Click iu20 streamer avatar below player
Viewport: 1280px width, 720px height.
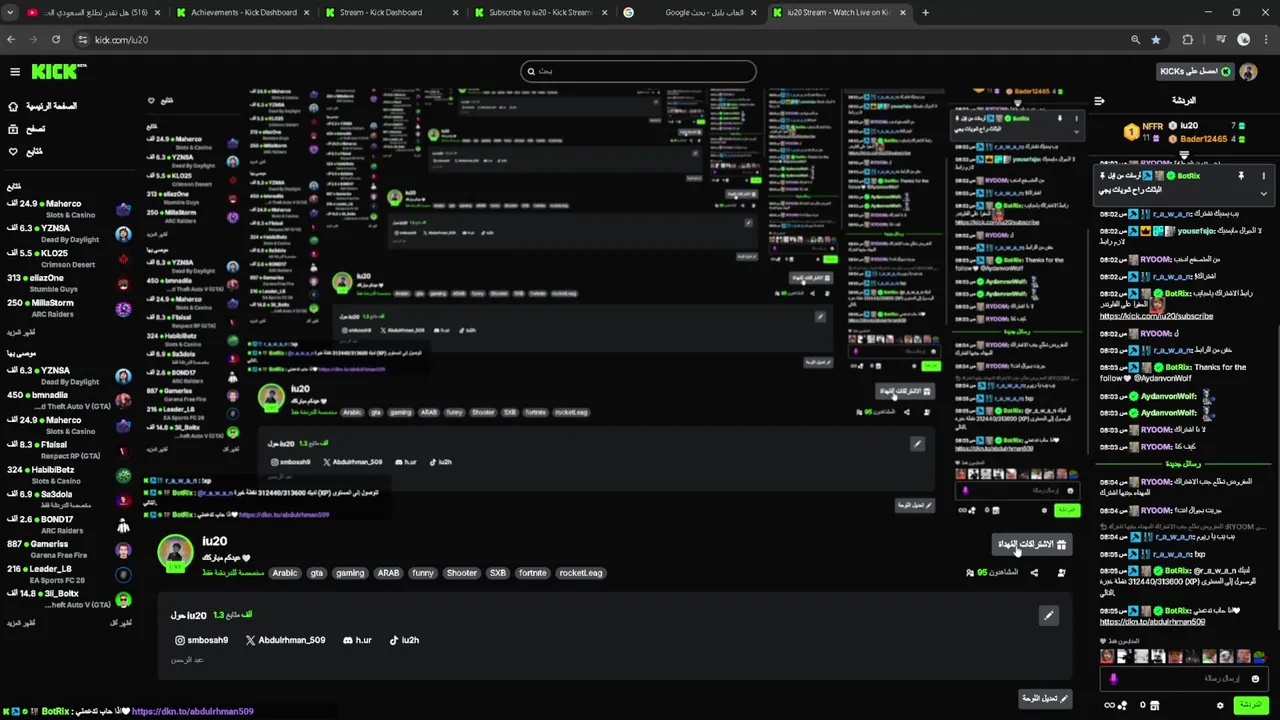176,552
